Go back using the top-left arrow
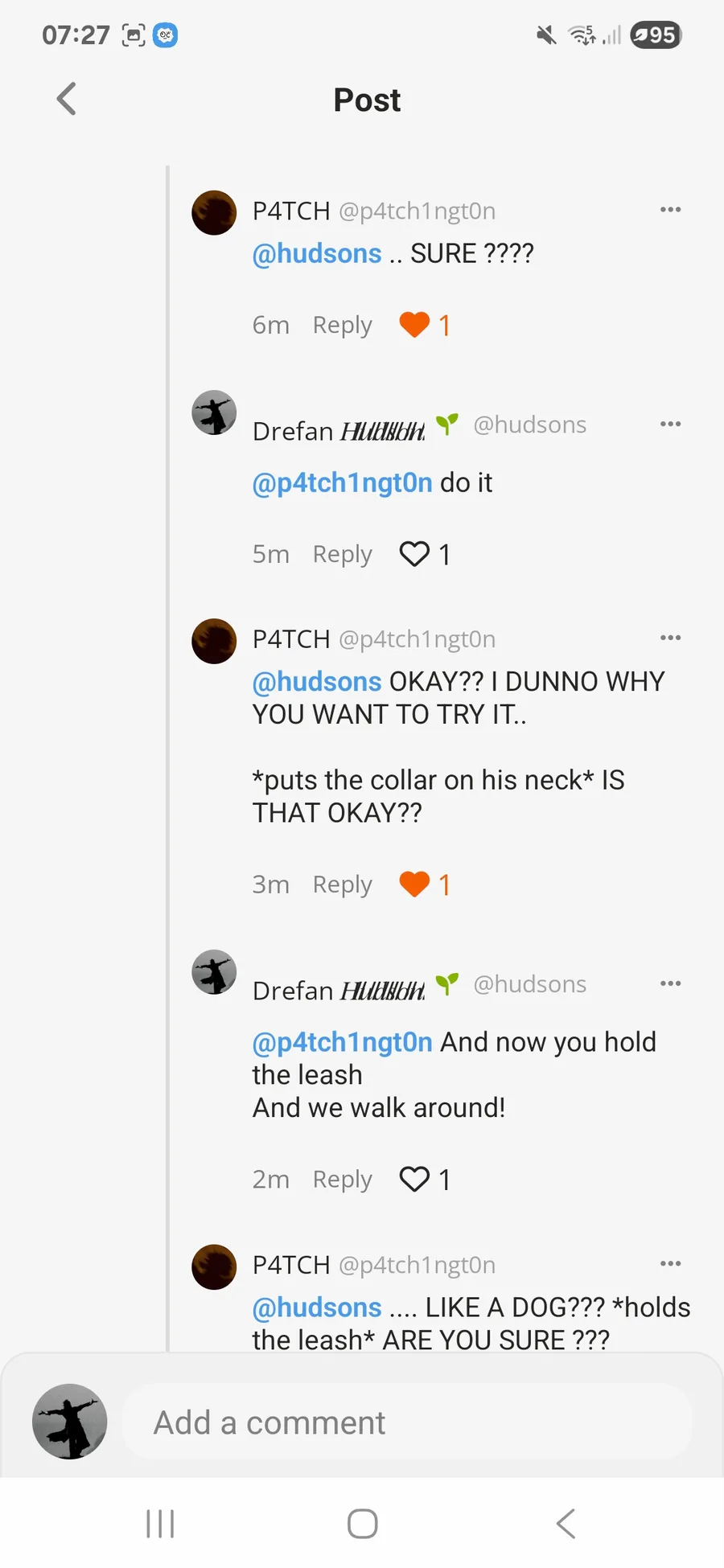This screenshot has height=1568, width=724. click(x=67, y=100)
